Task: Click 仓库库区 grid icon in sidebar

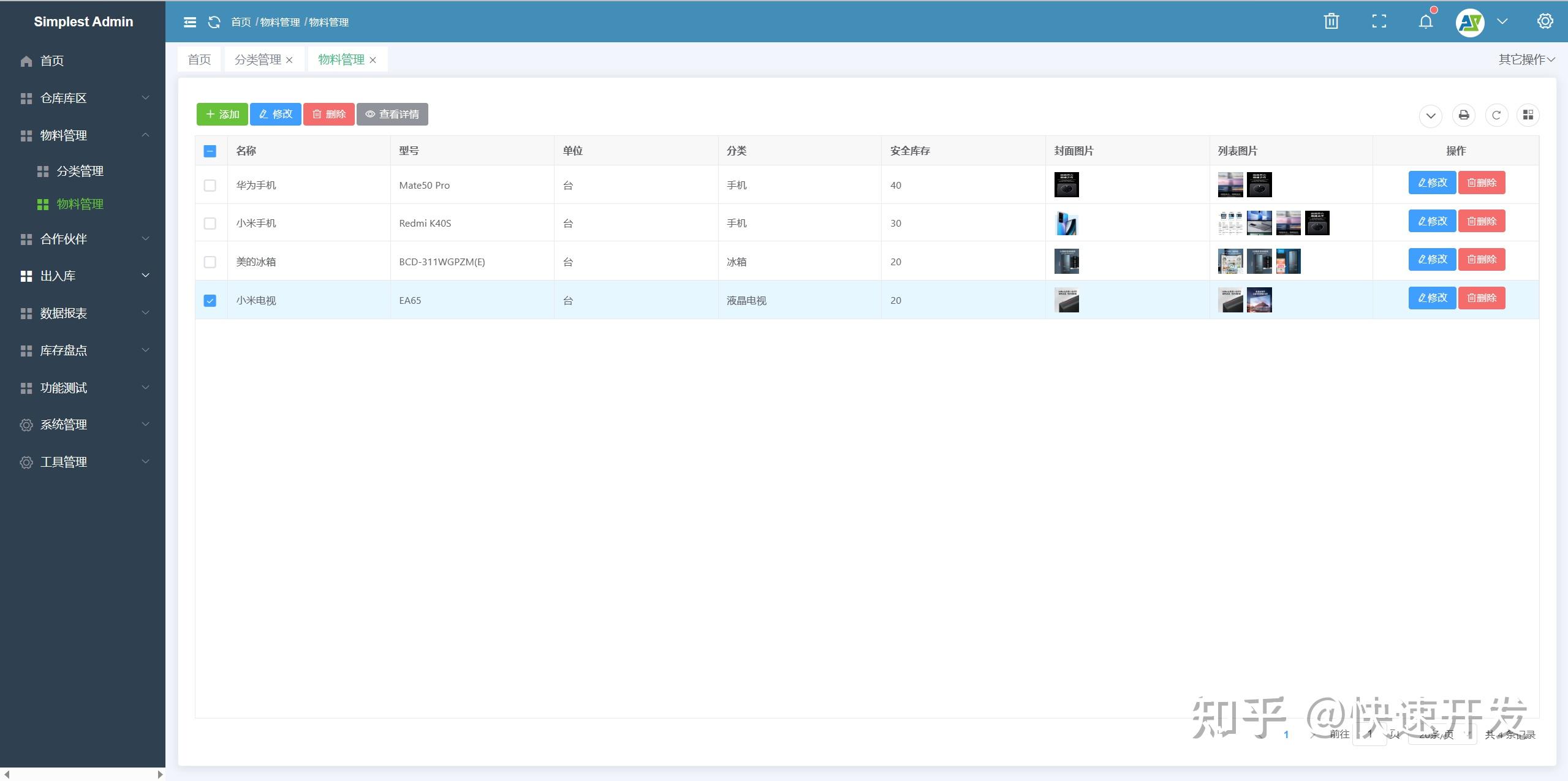Action: click(26, 98)
